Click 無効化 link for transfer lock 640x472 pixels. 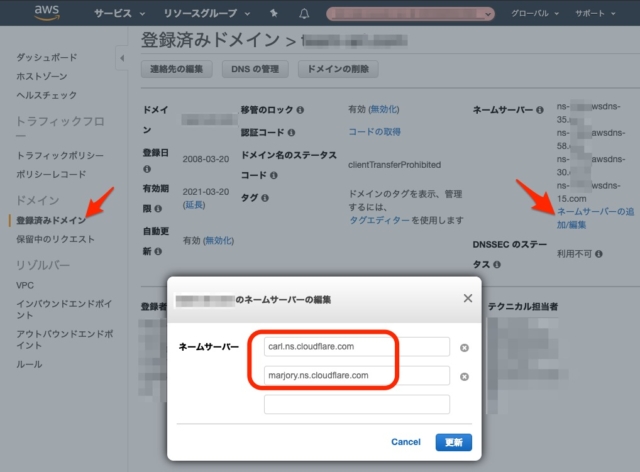tap(384, 109)
